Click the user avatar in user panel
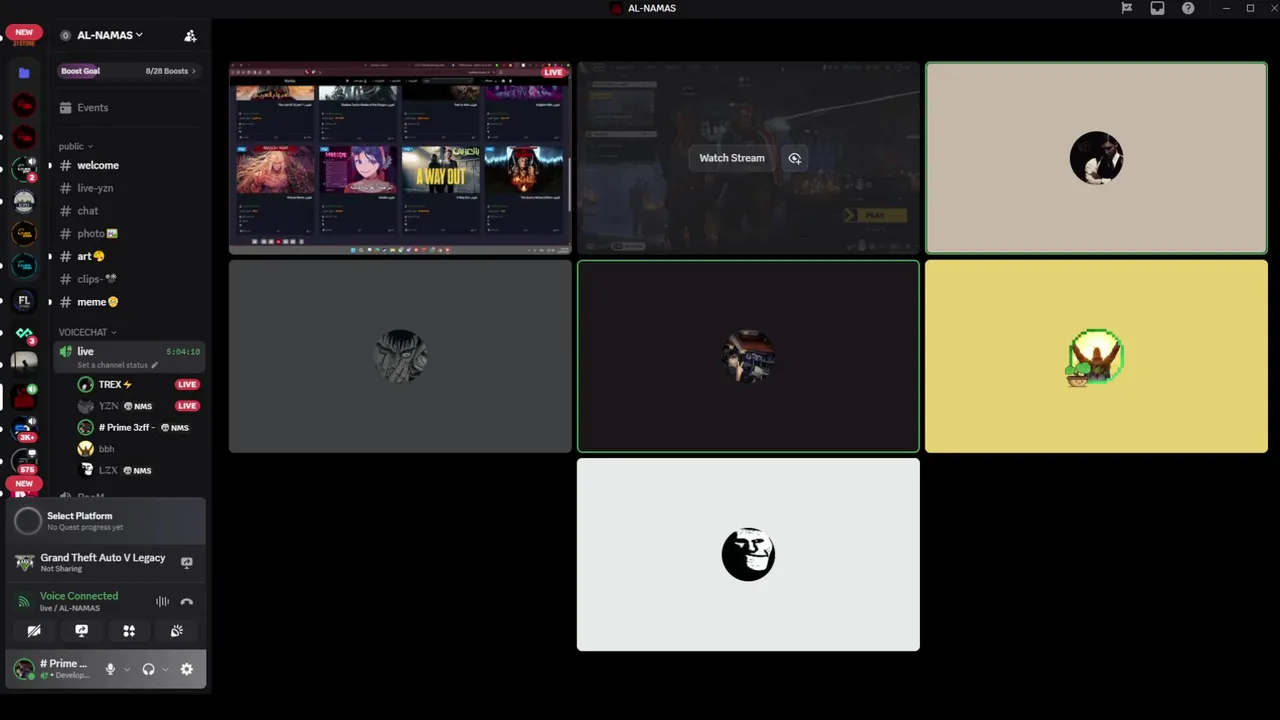Viewport: 1280px width, 720px height. click(x=24, y=669)
